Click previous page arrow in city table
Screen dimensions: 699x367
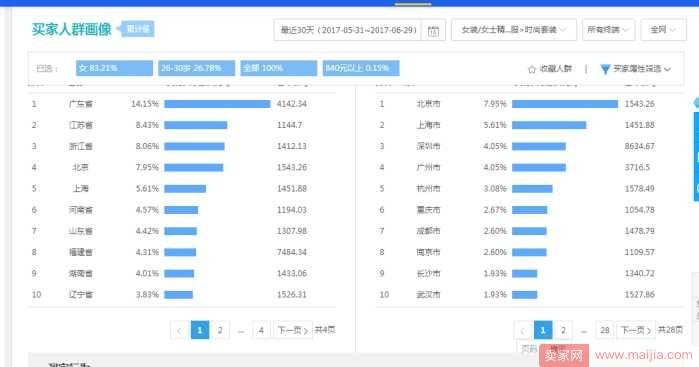(522, 330)
